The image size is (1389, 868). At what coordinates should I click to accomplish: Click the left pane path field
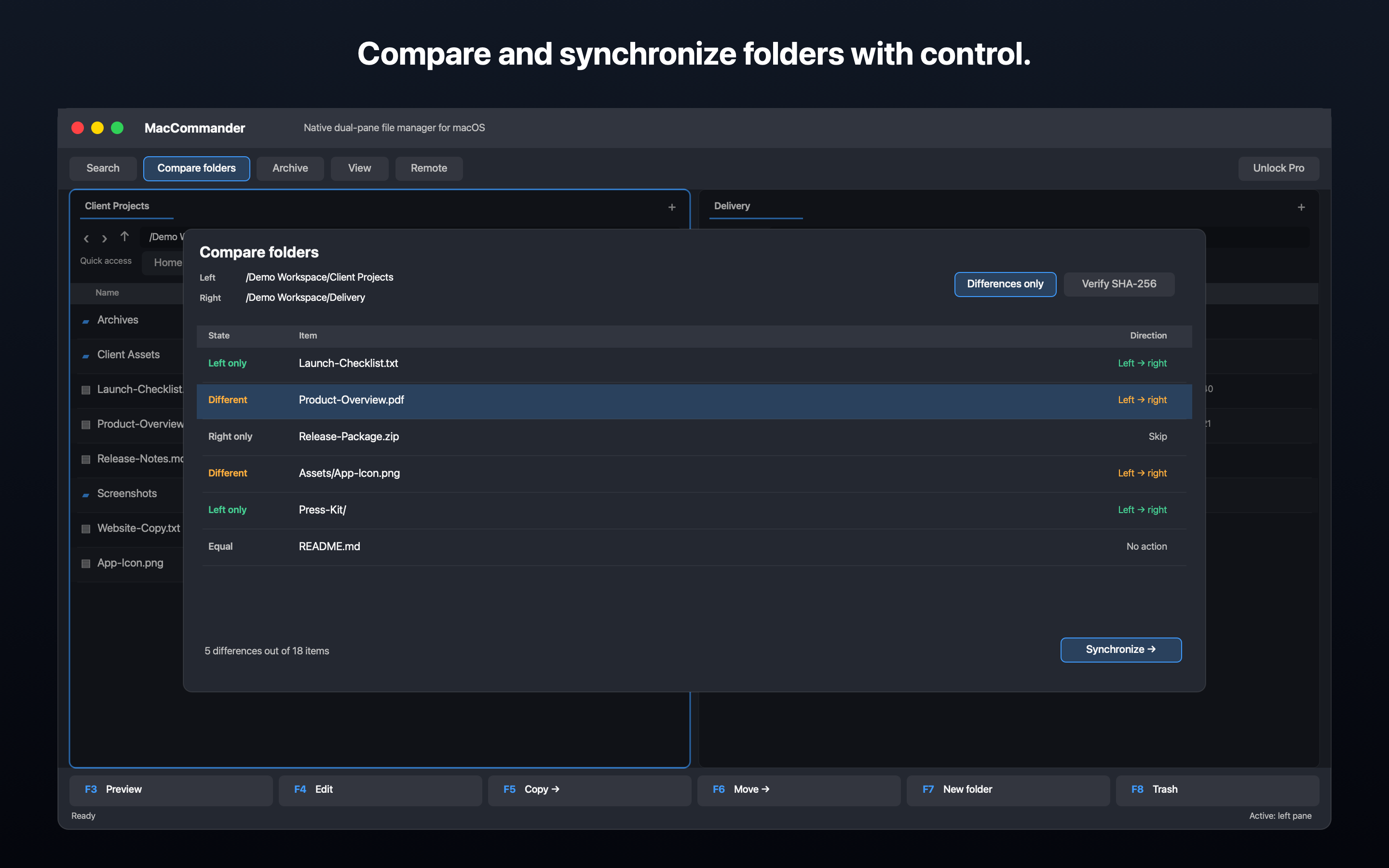(x=163, y=237)
